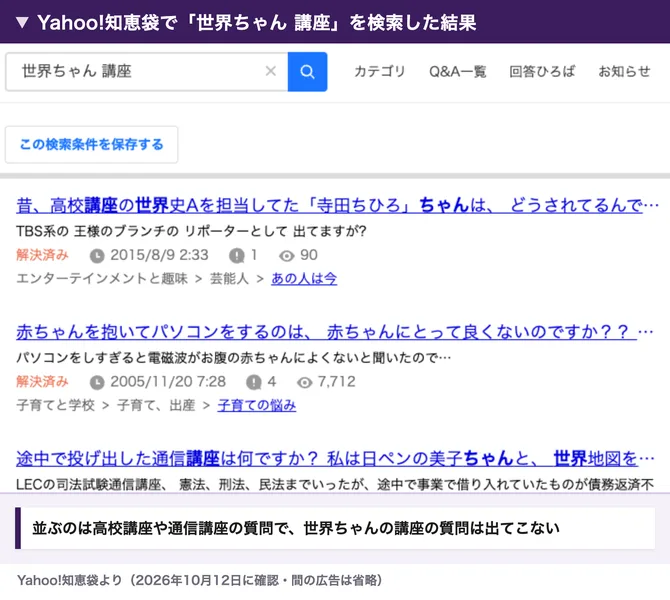Click the 子育てと学校 breadcrumb text
The image size is (670, 600).
[56, 405]
